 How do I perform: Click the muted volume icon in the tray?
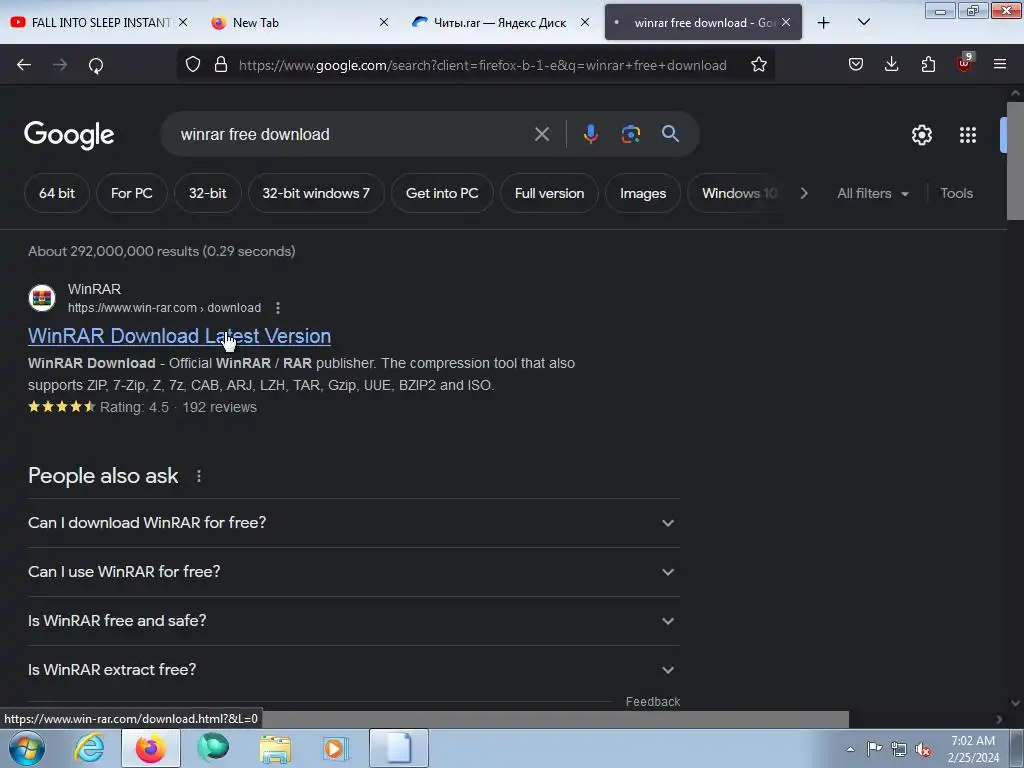pyautogui.click(x=923, y=749)
